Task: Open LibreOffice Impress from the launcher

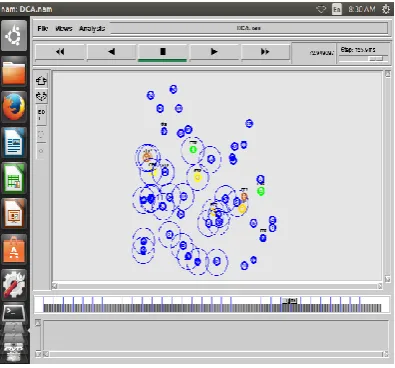Action: coord(14,214)
